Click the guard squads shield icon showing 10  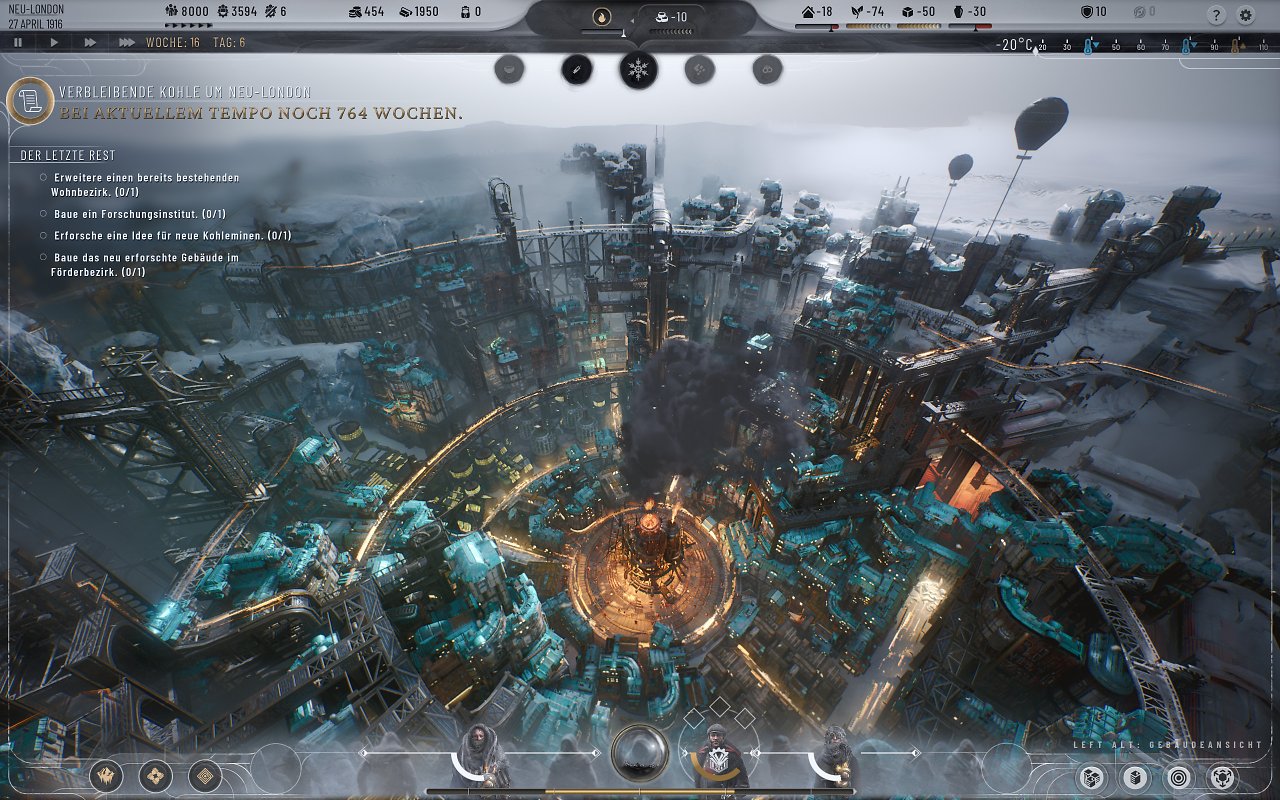(x=1087, y=12)
